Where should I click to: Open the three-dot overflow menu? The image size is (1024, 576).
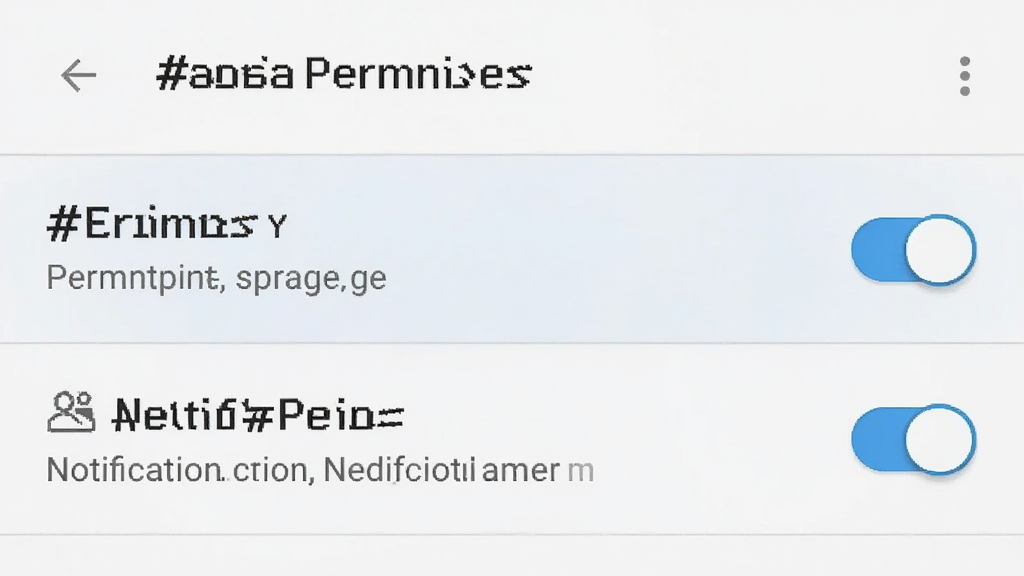pos(965,76)
